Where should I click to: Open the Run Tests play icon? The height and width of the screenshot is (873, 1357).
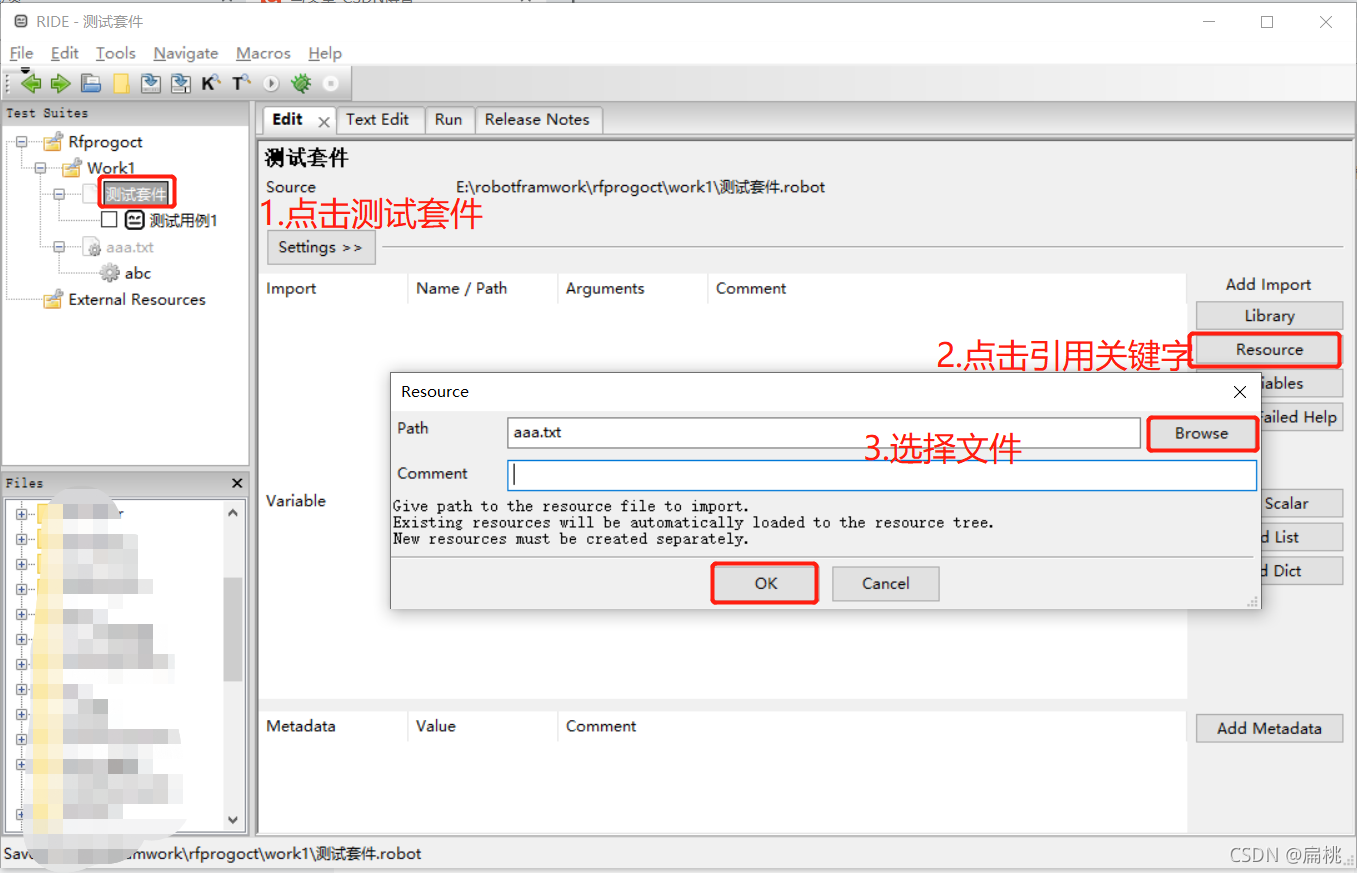tap(271, 83)
